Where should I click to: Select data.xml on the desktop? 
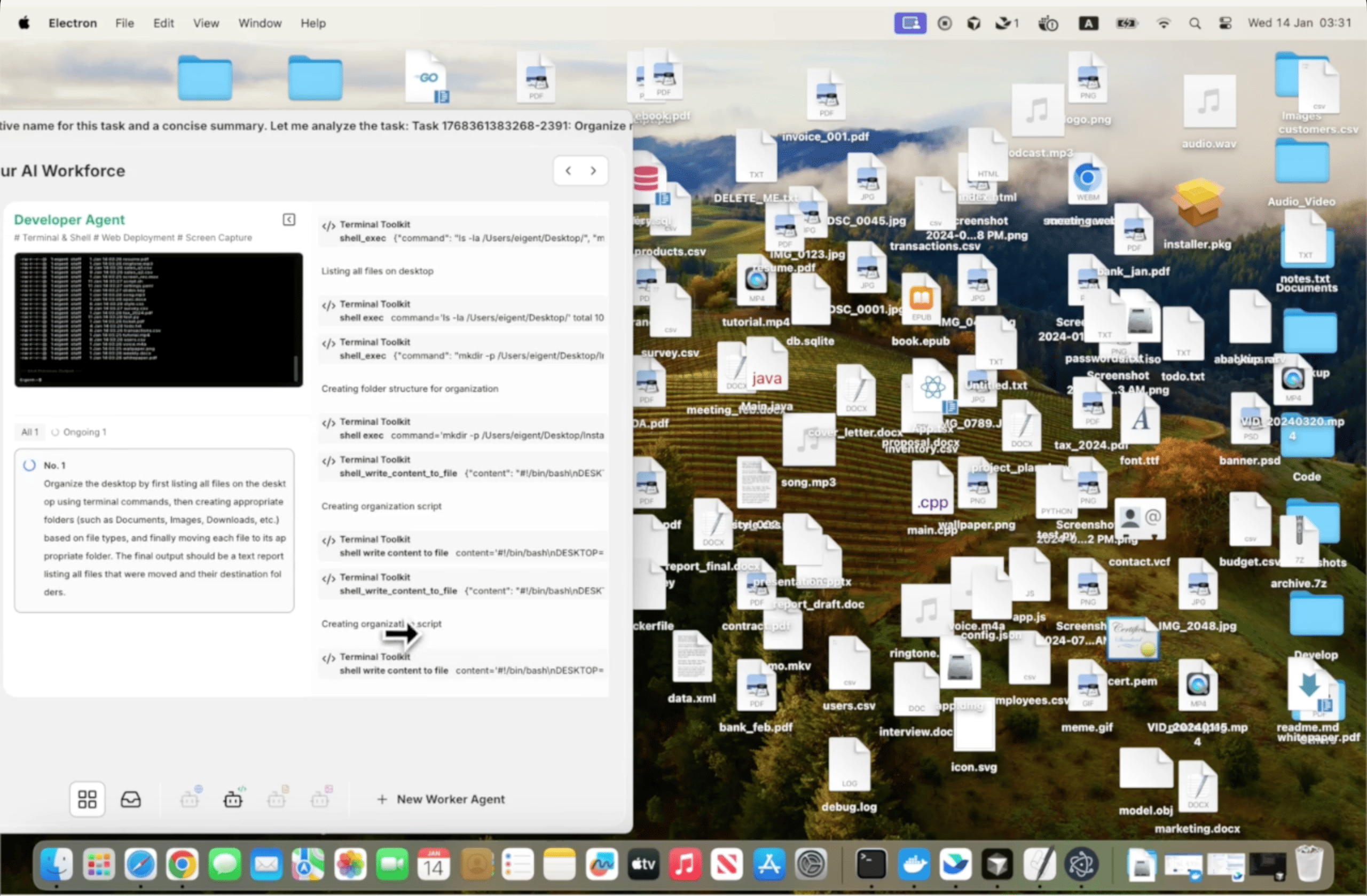pyautogui.click(x=692, y=666)
